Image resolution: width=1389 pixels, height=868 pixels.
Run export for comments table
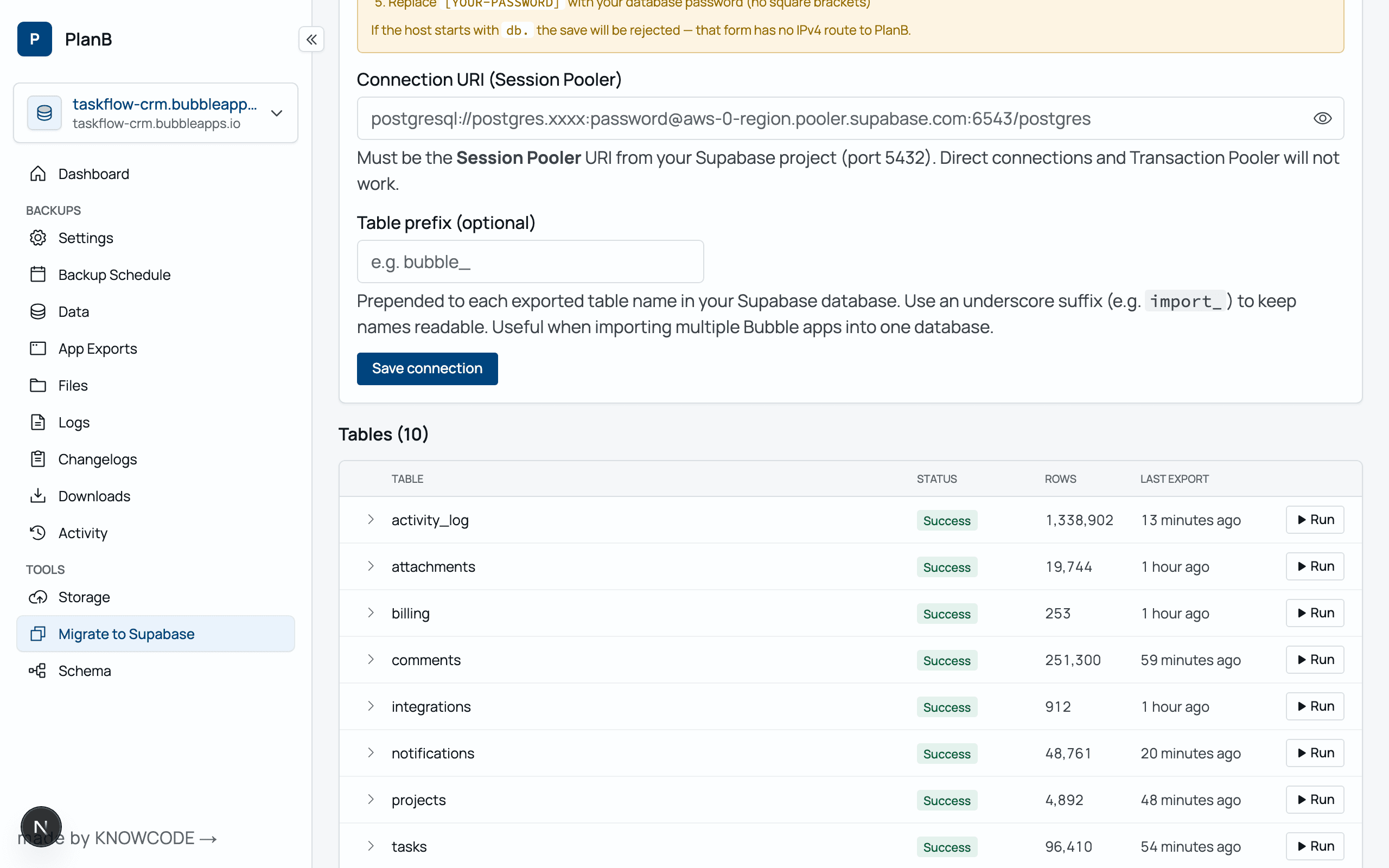pos(1314,659)
